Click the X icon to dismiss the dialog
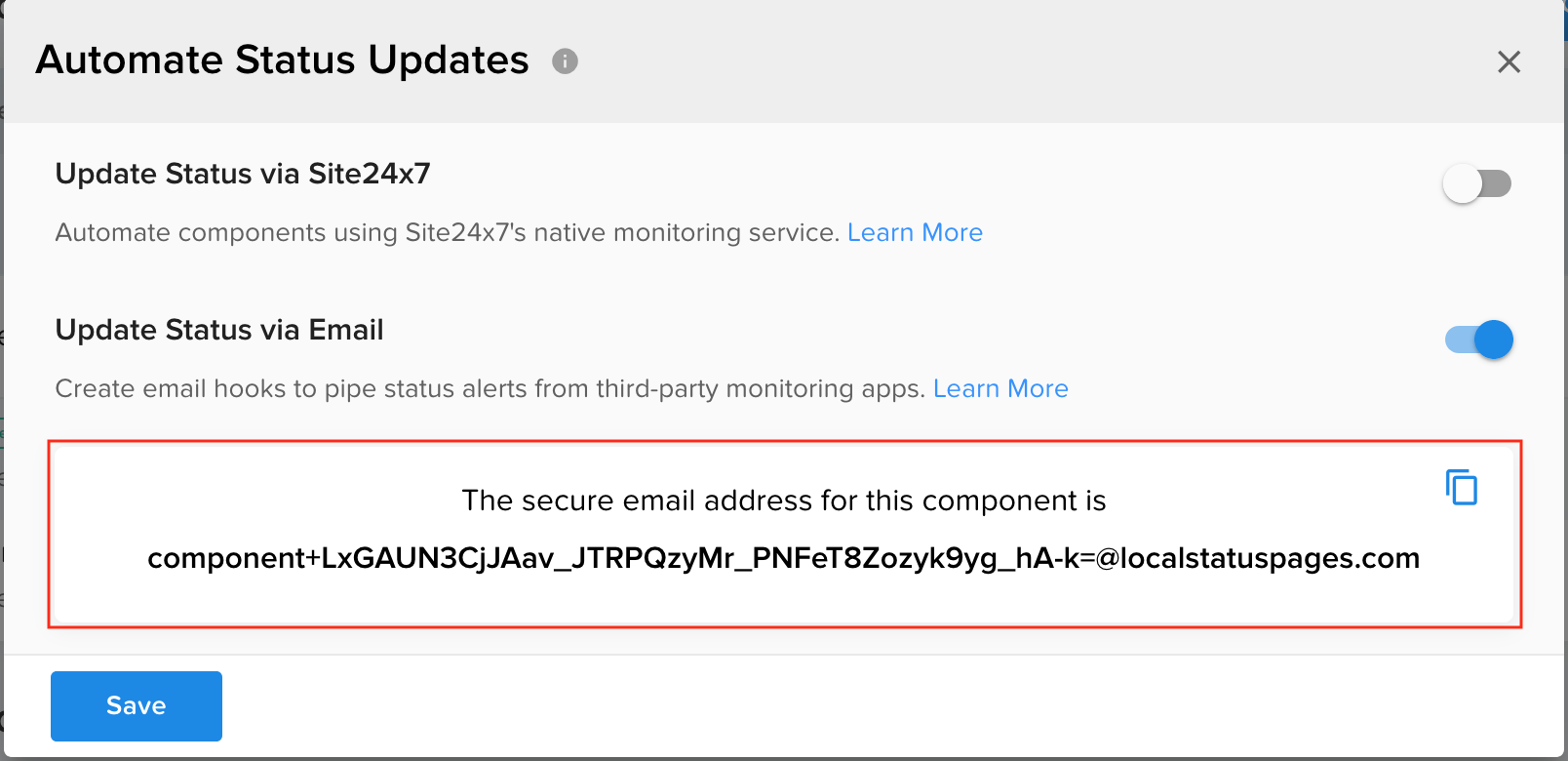 point(1509,61)
